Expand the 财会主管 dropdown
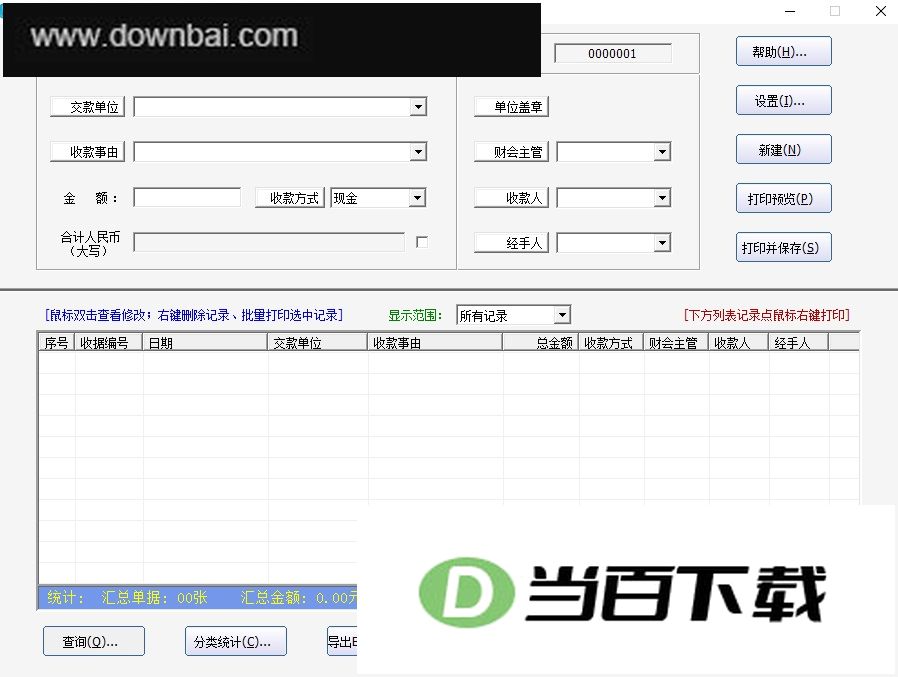This screenshot has width=898, height=677. [662, 152]
